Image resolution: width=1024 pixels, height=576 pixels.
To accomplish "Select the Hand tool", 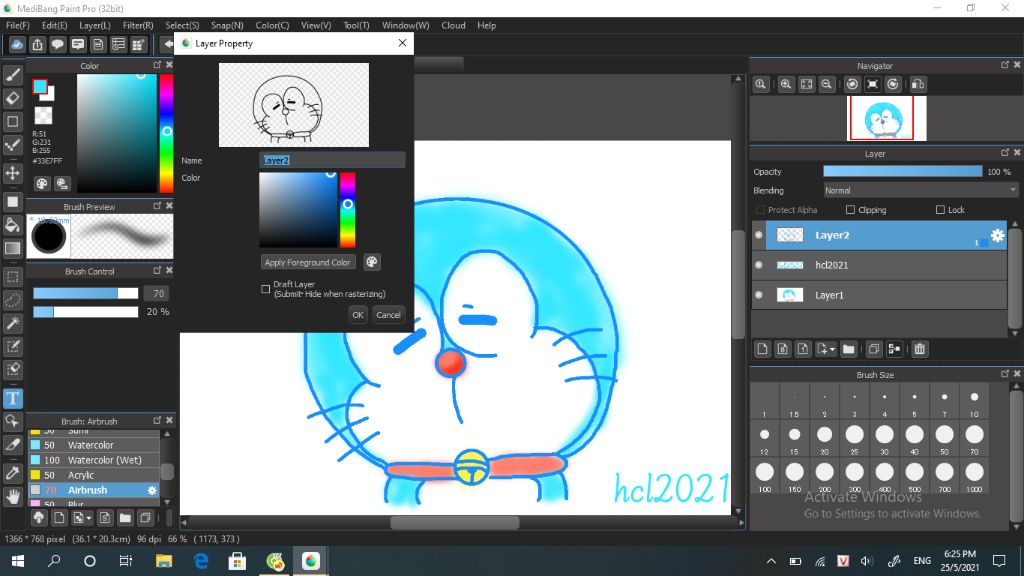I will click(x=12, y=496).
